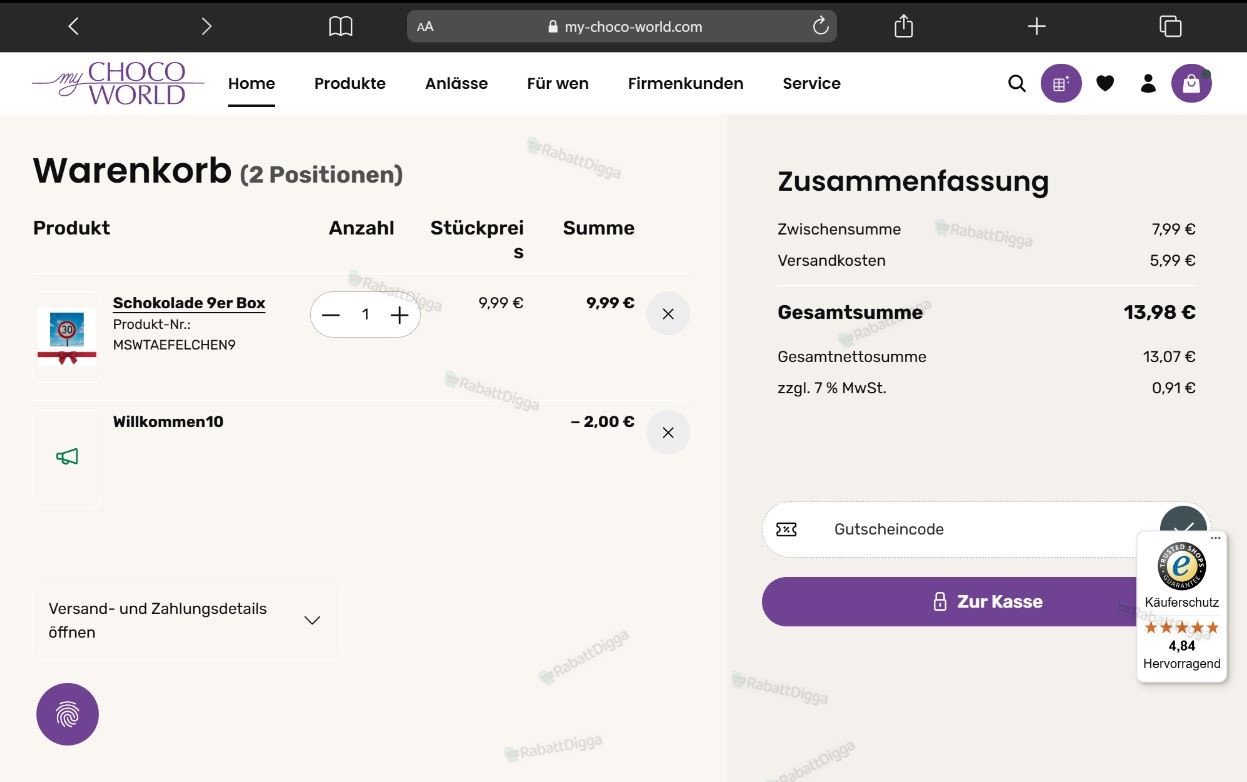Click the Willkommen10 voucher name
This screenshot has width=1247, height=782.
pos(168,422)
